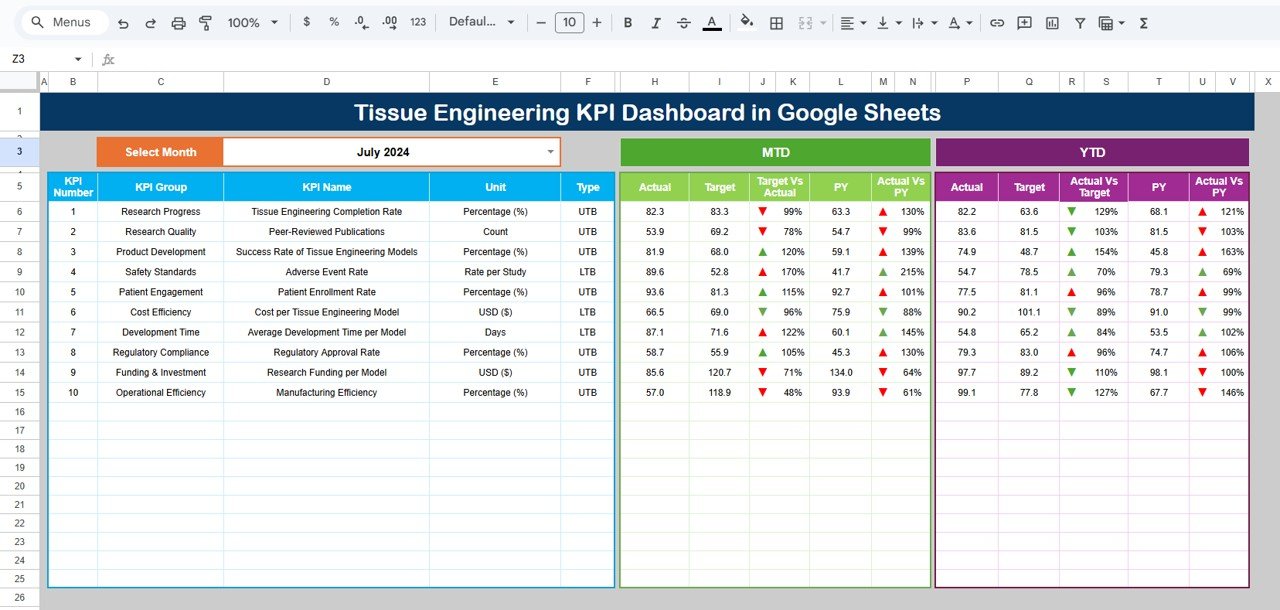The image size is (1280, 610).
Task: Apply the paint format tool
Action: [205, 22]
